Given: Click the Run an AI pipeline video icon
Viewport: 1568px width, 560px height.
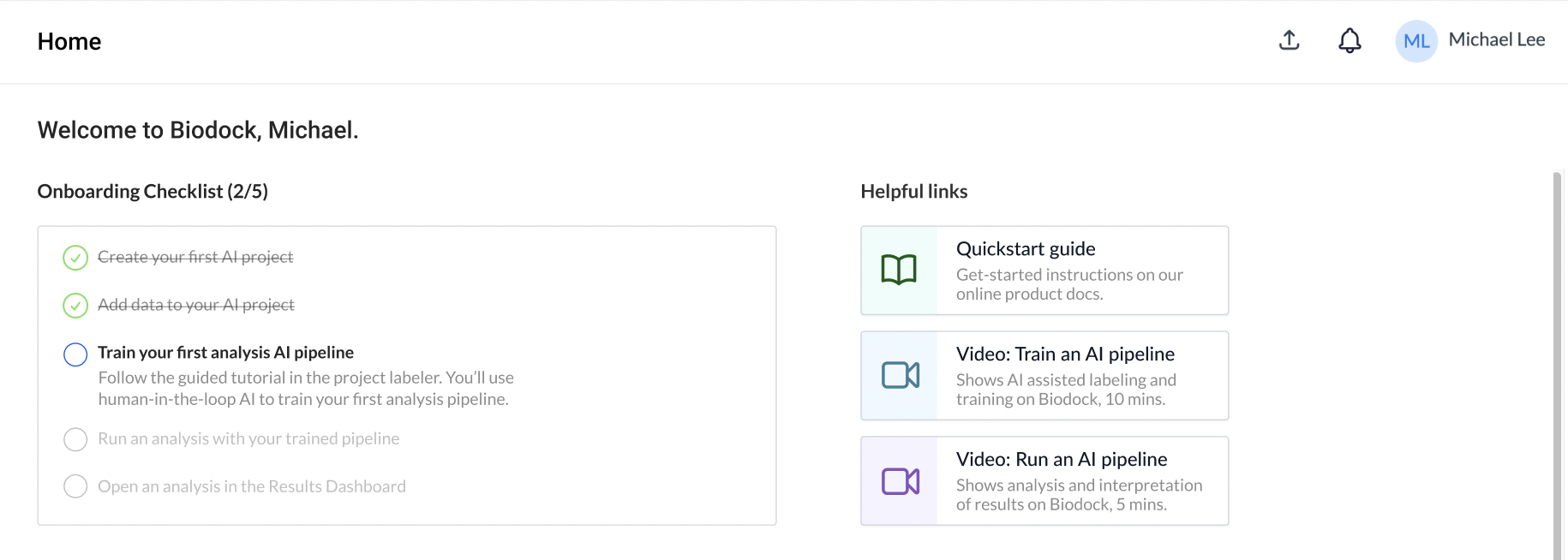Looking at the screenshot, I should tap(901, 481).
